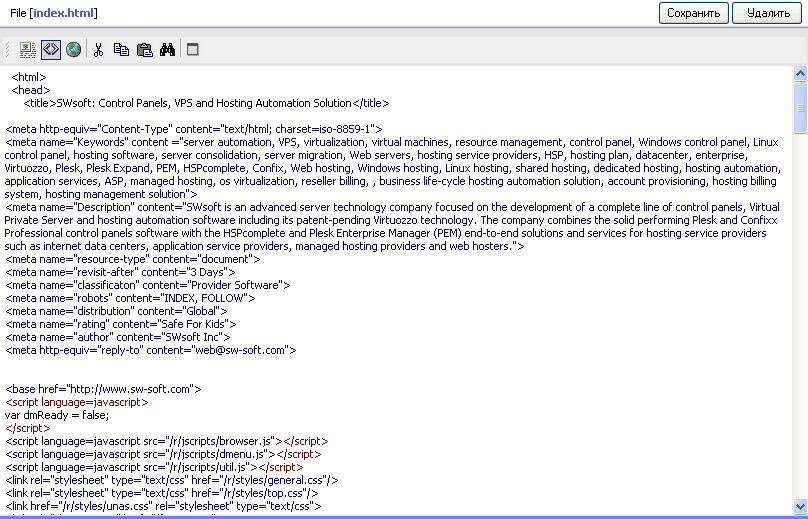Click the toolbar grip handle
This screenshot has height=519, width=808.
(8, 49)
